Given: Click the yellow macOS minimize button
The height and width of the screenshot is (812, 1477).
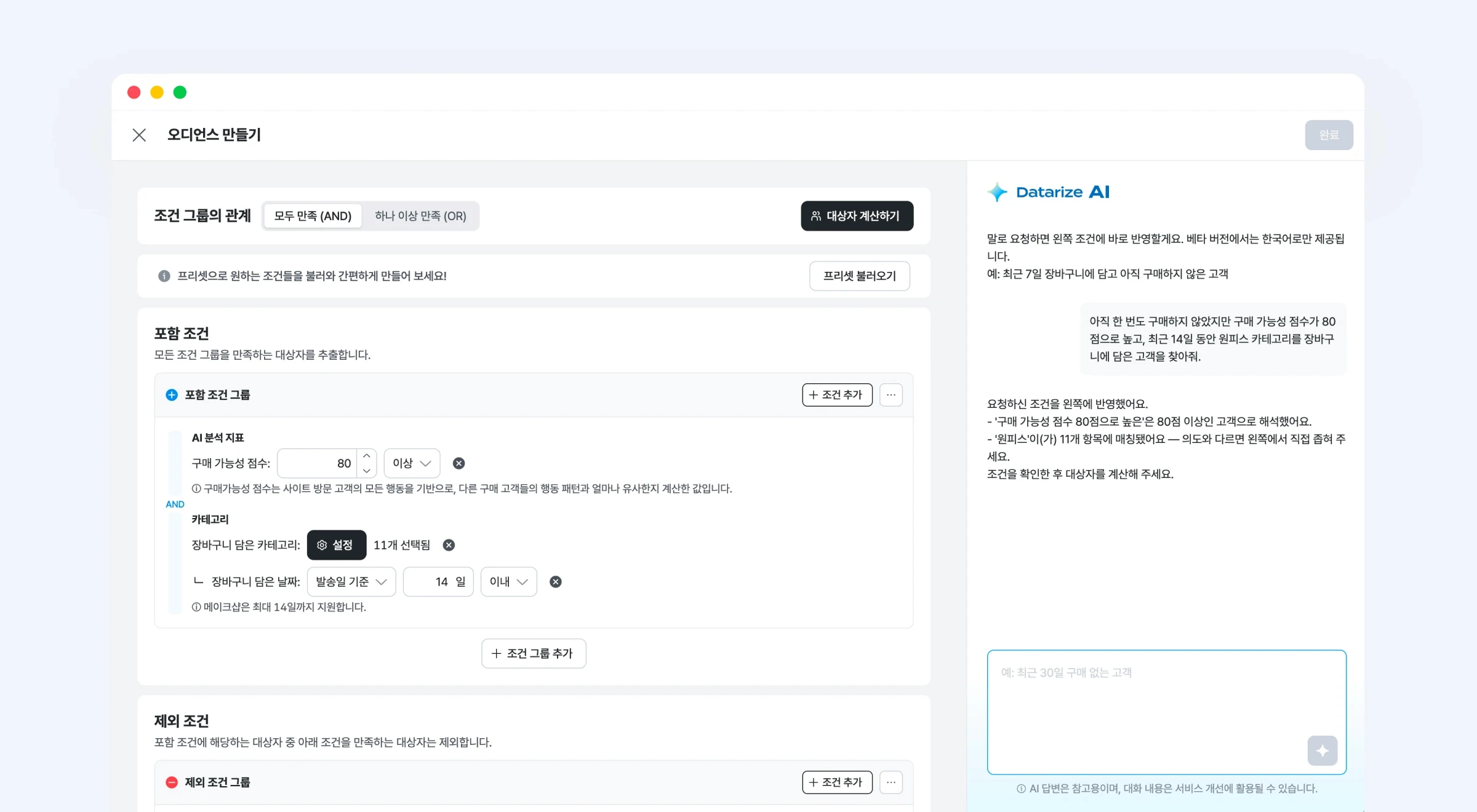Looking at the screenshot, I should pos(157,92).
